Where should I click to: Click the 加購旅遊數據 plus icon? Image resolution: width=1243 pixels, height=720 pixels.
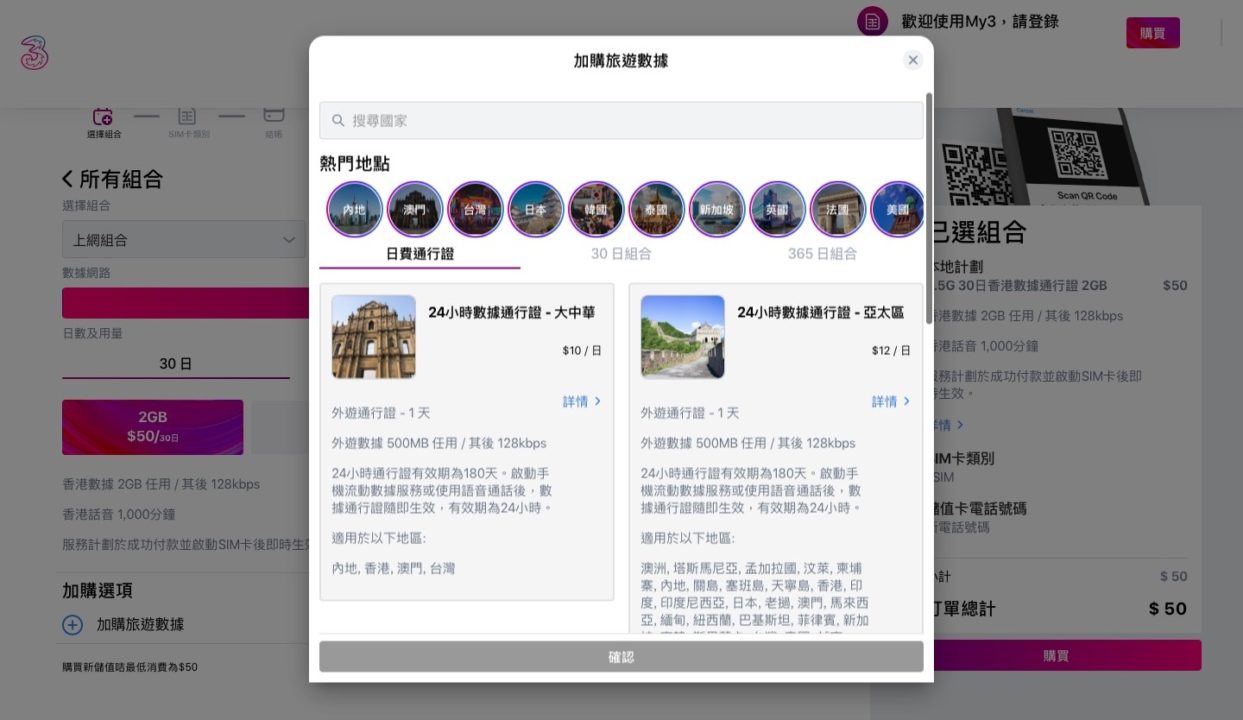click(x=71, y=624)
